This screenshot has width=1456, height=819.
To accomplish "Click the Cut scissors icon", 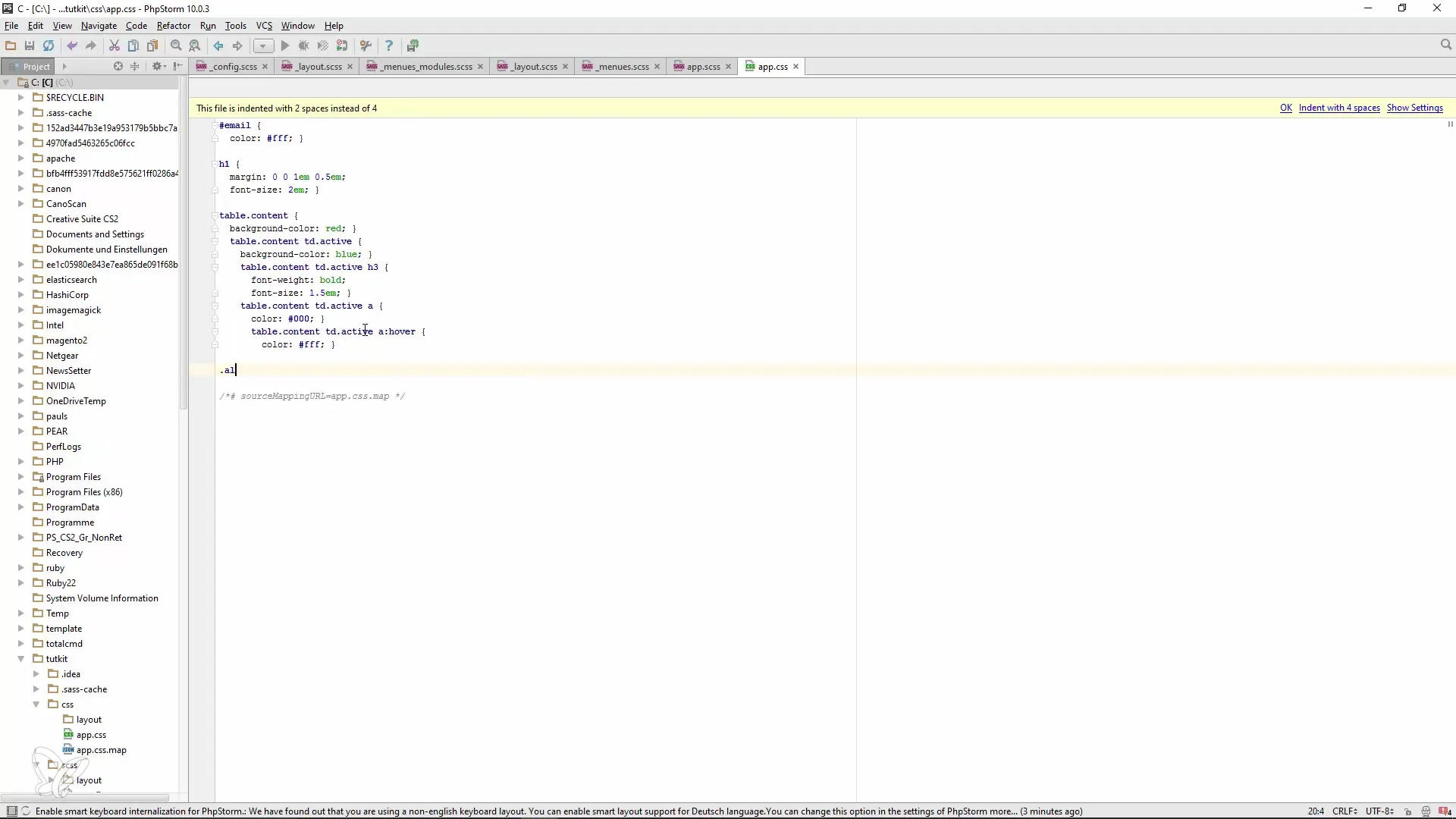I will pos(115,45).
